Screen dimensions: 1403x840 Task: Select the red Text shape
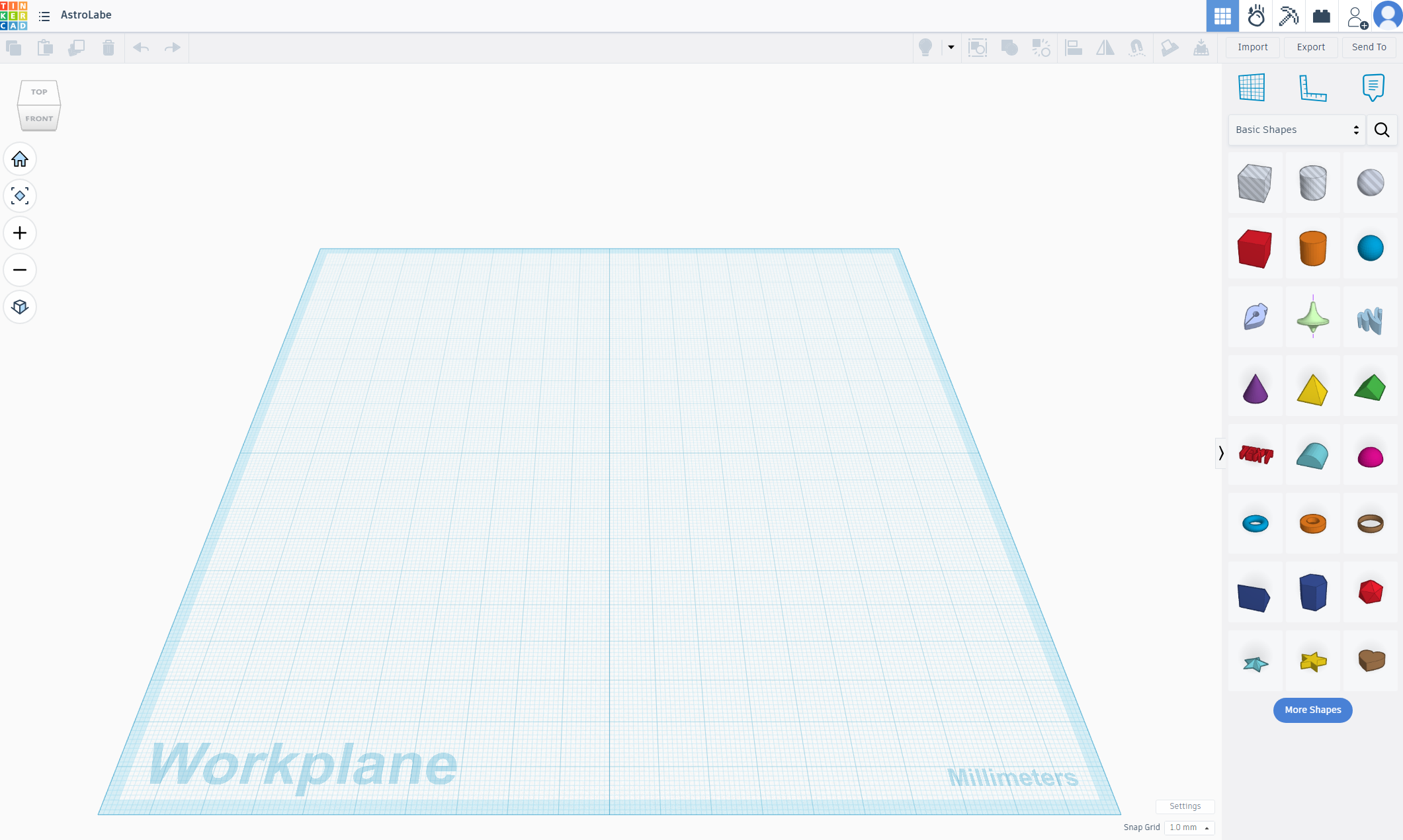[1255, 455]
